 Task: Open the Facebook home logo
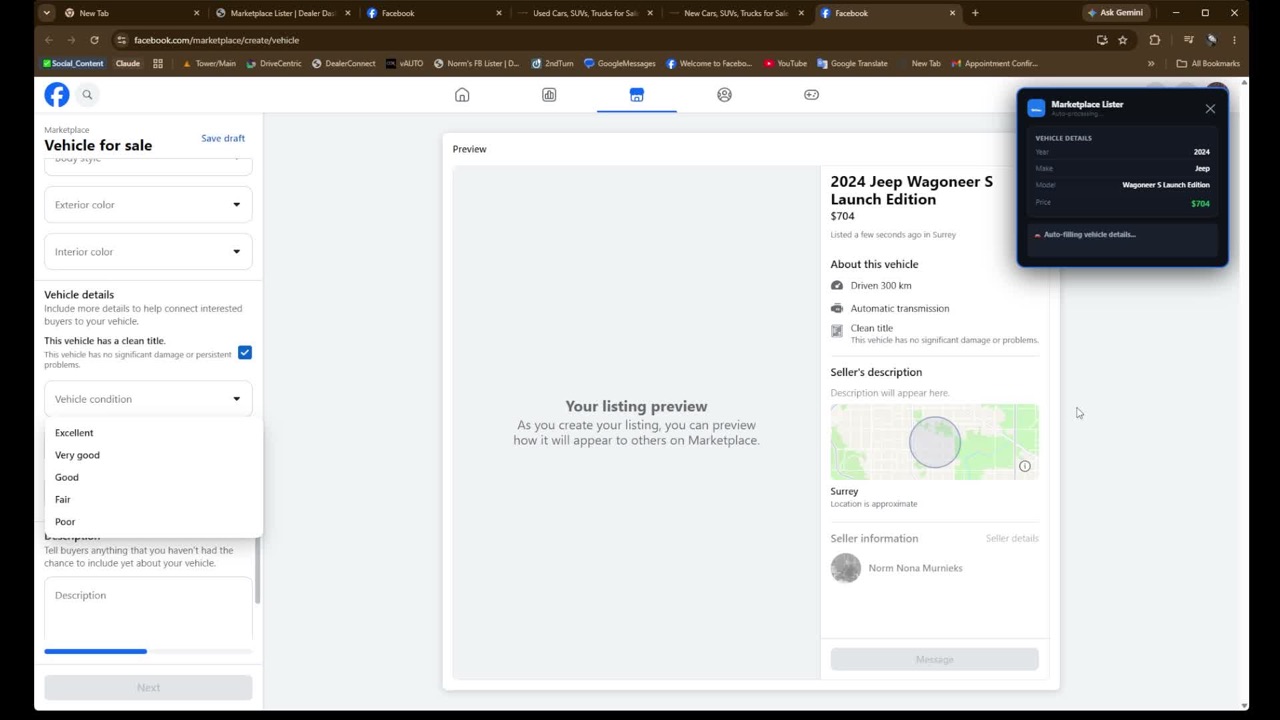pos(57,95)
